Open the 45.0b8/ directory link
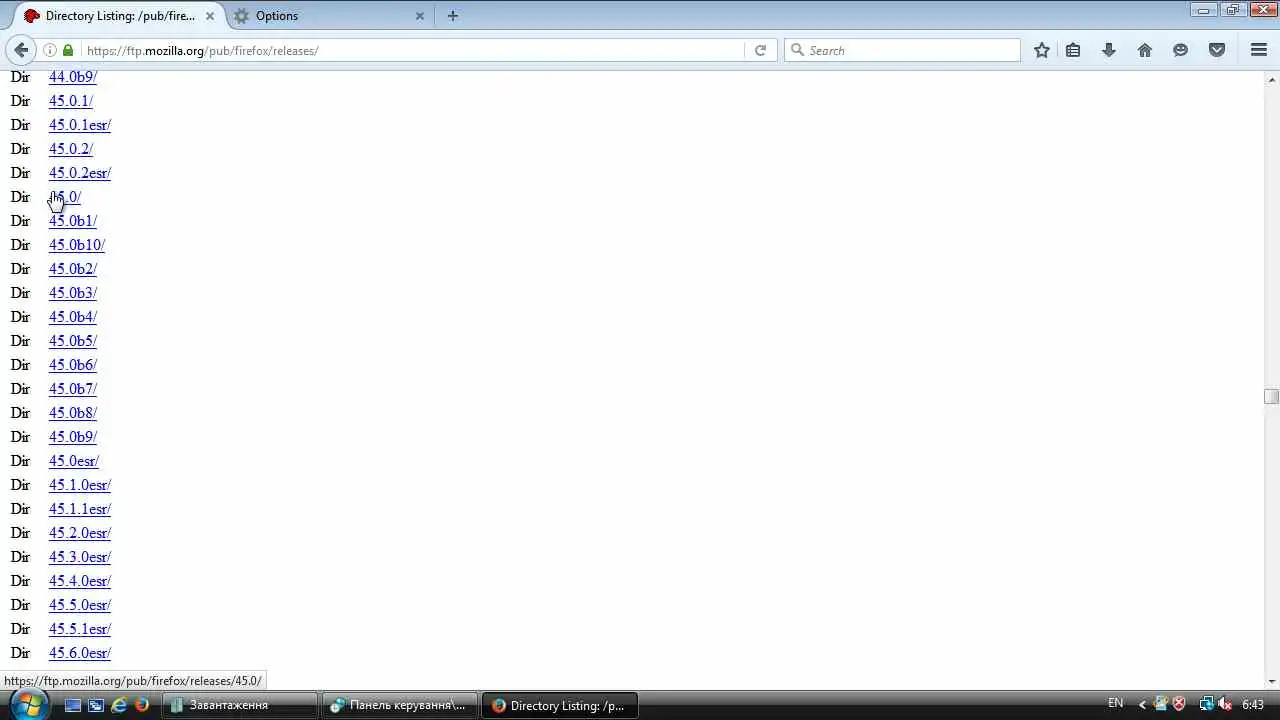 (73, 413)
